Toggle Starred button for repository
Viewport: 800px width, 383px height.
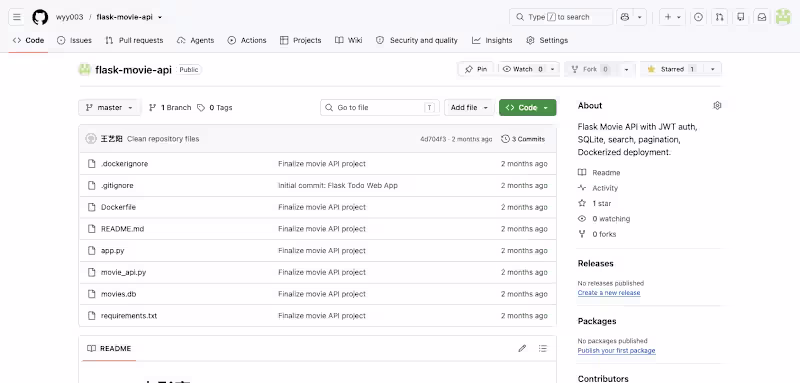click(671, 69)
